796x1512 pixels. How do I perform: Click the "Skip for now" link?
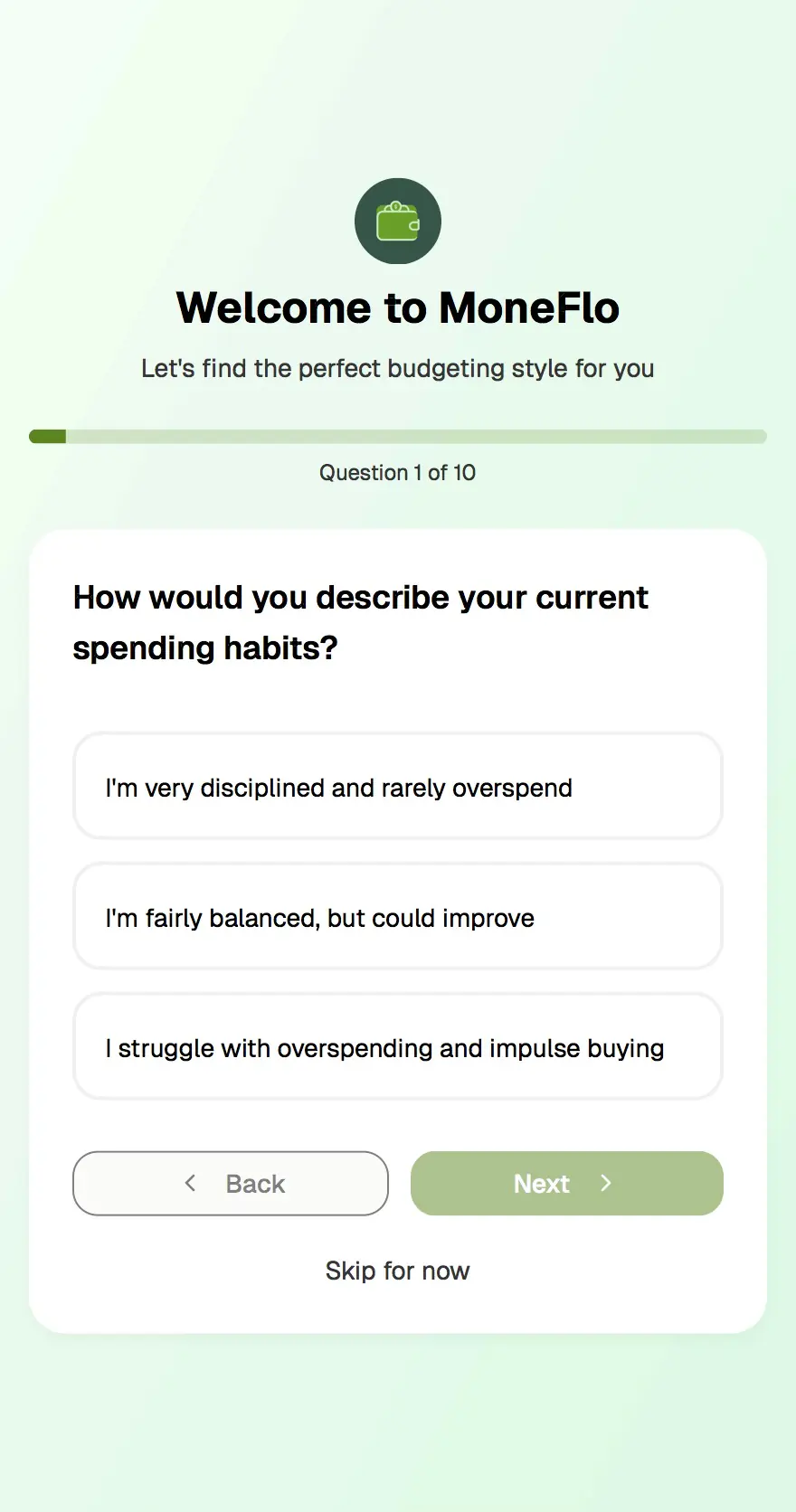[x=398, y=1270]
